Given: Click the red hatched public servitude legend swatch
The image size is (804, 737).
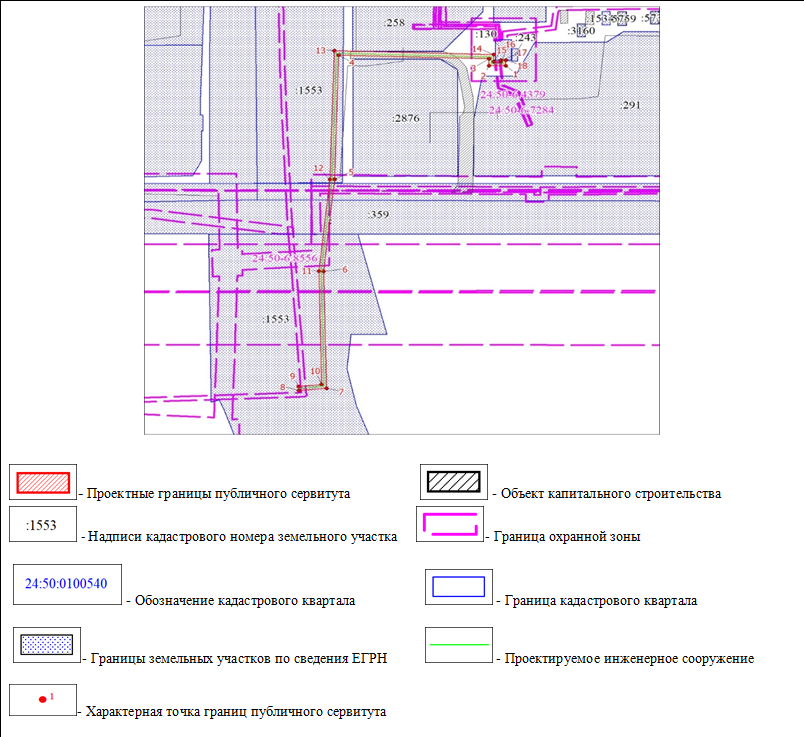Looking at the screenshot, I should (42, 482).
